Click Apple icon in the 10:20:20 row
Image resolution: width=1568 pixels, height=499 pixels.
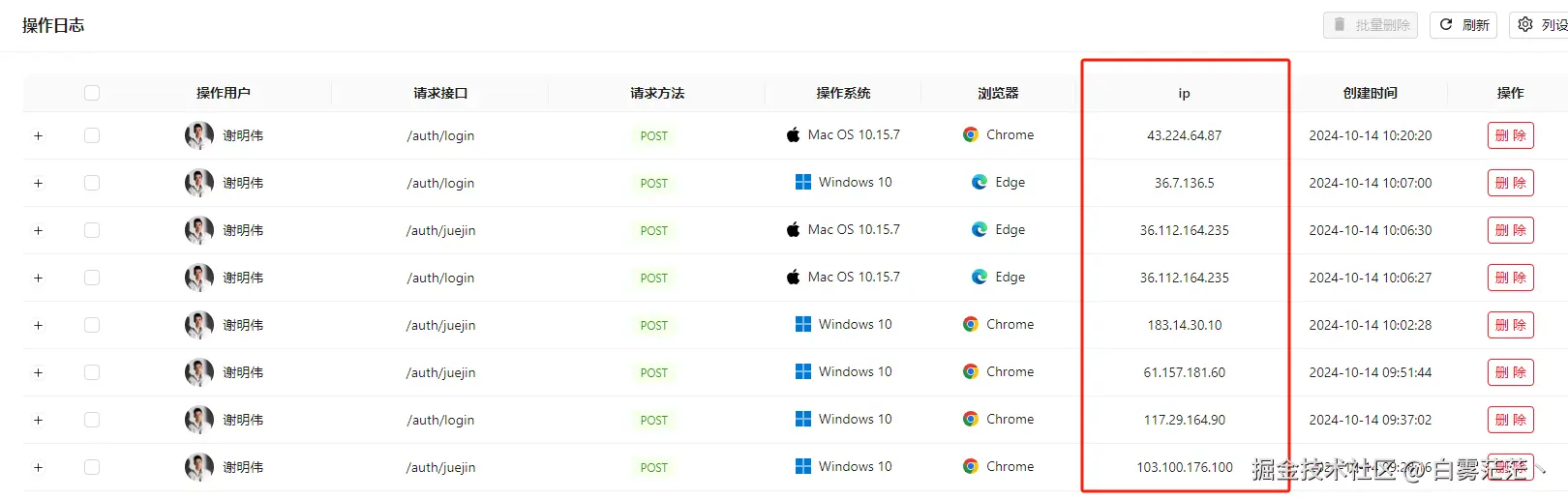coord(793,135)
